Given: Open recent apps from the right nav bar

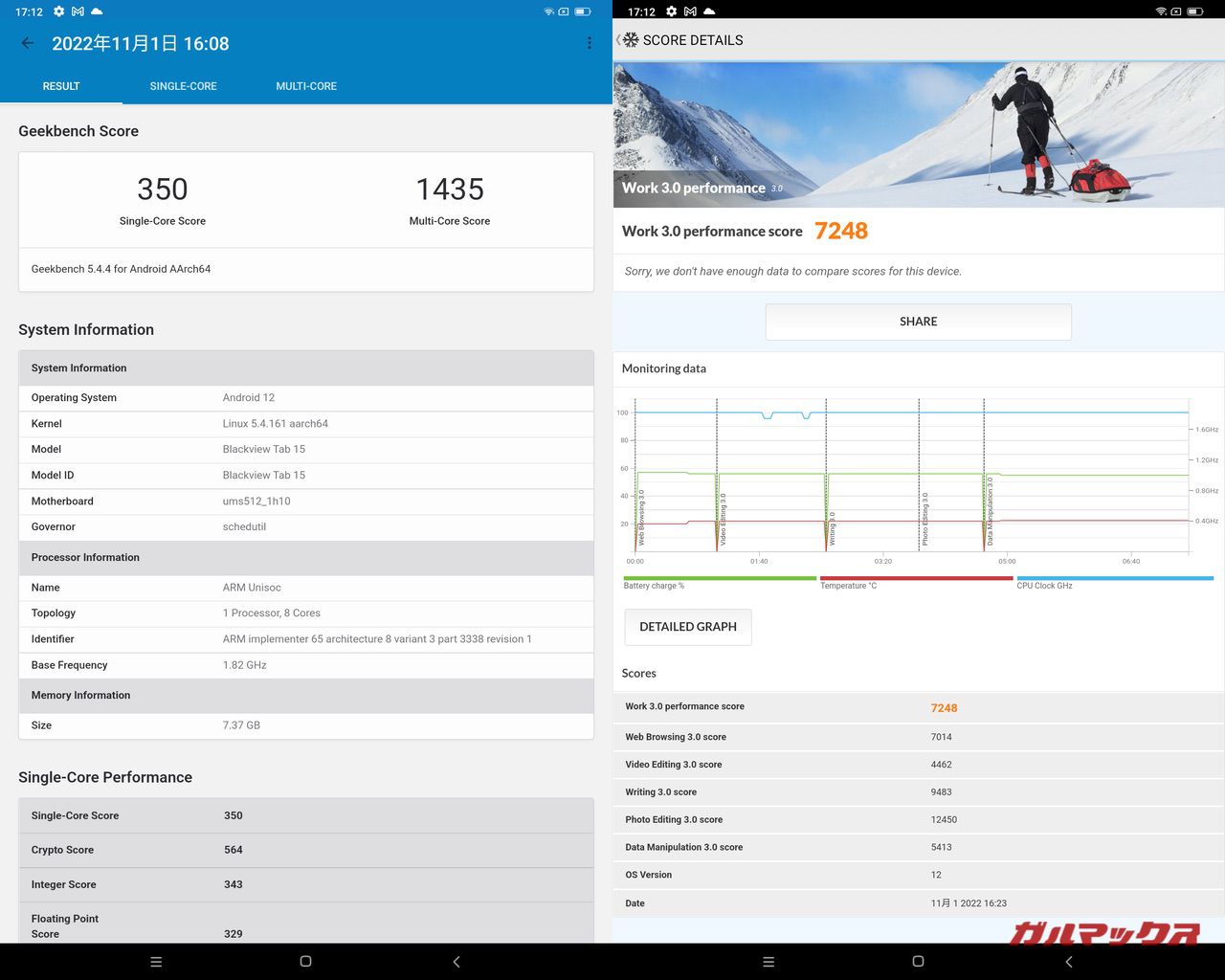Looking at the screenshot, I should [768, 961].
